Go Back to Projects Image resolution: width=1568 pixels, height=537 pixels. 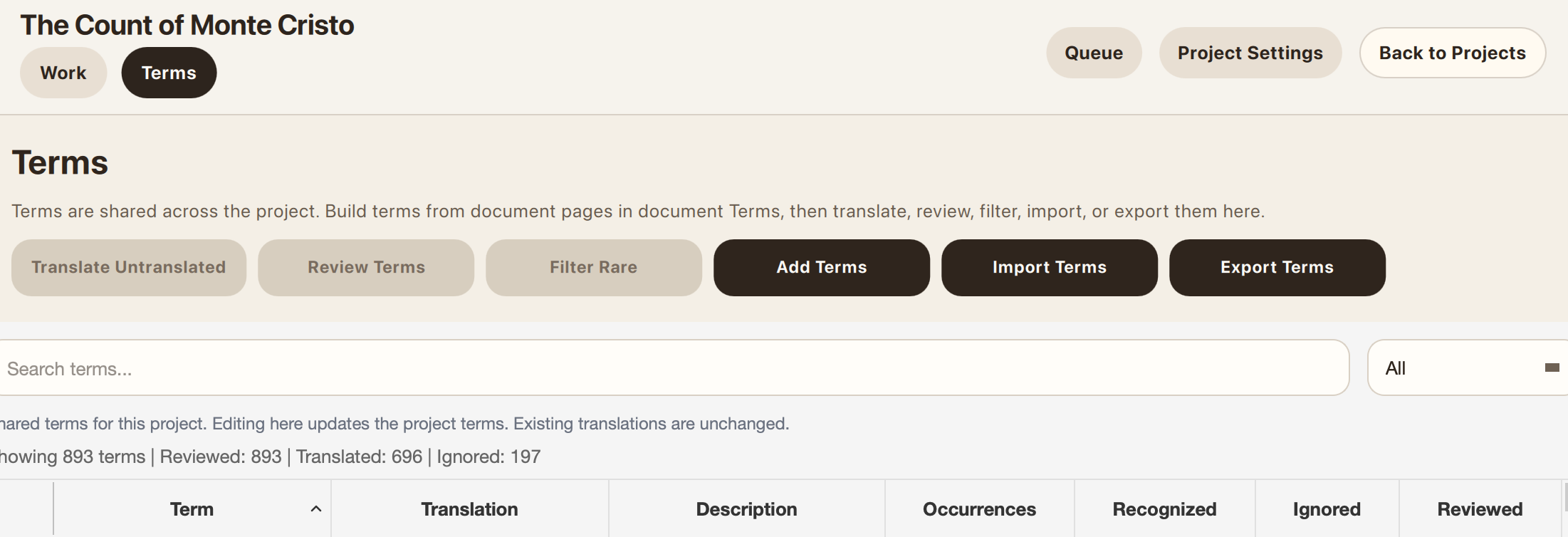point(1453,53)
